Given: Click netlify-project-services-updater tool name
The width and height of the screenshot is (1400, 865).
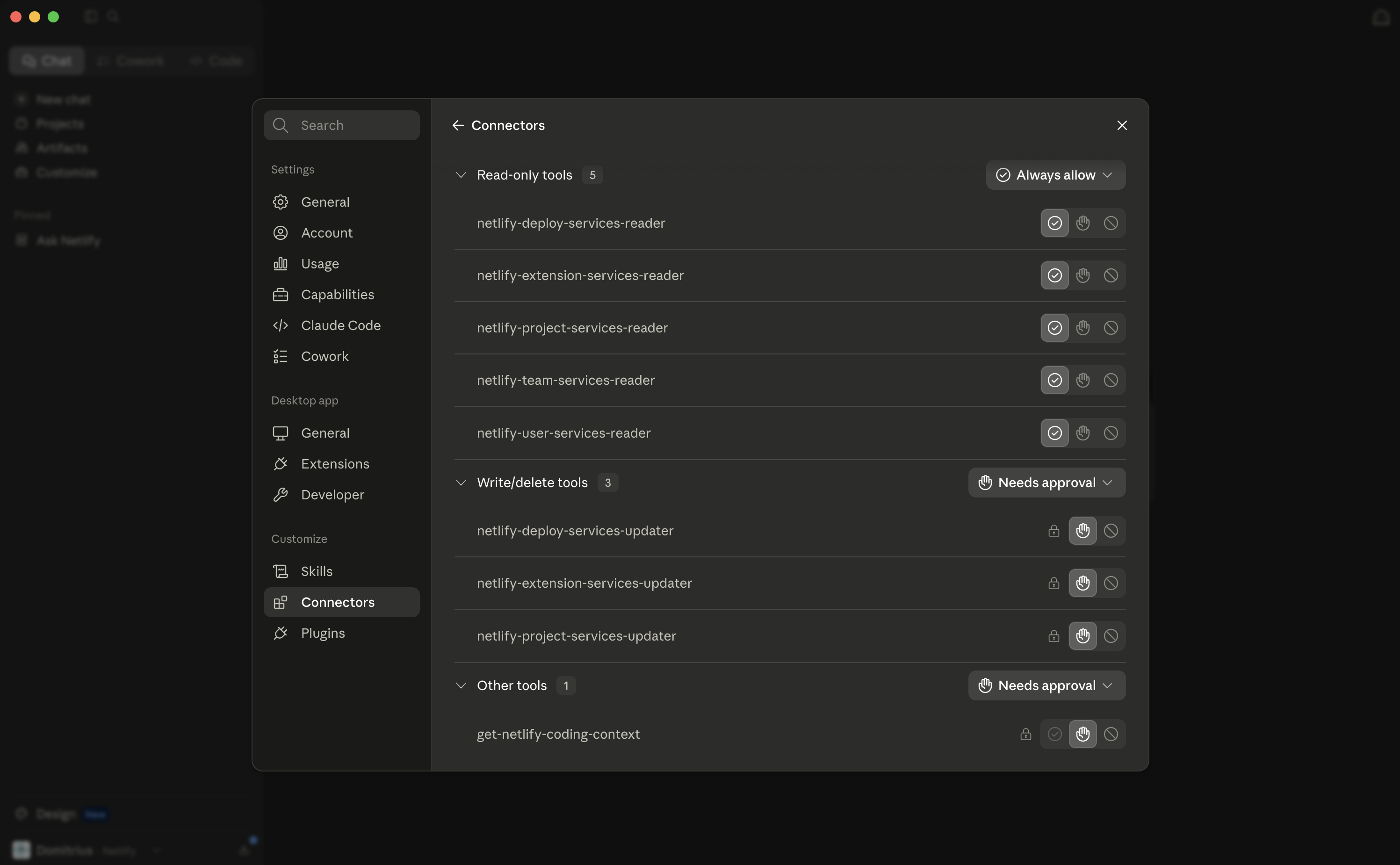Looking at the screenshot, I should tap(577, 635).
